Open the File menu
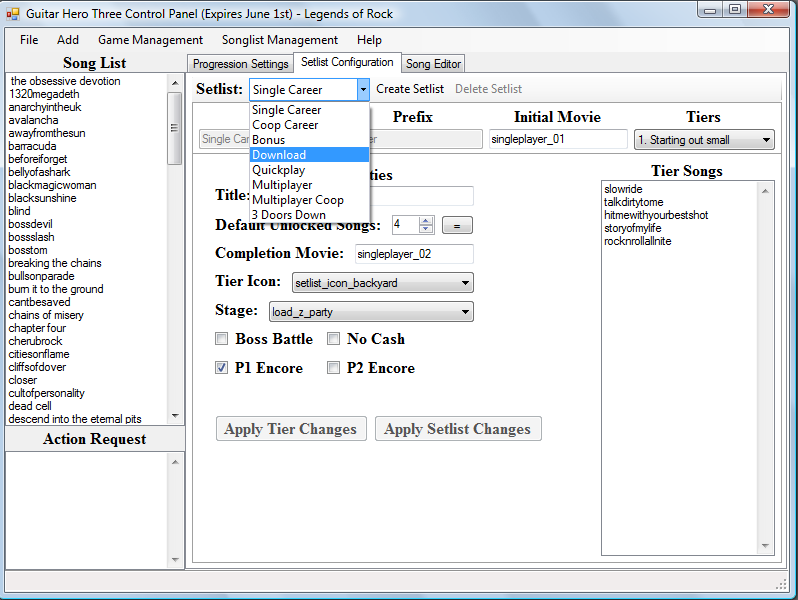 pyautogui.click(x=29, y=40)
